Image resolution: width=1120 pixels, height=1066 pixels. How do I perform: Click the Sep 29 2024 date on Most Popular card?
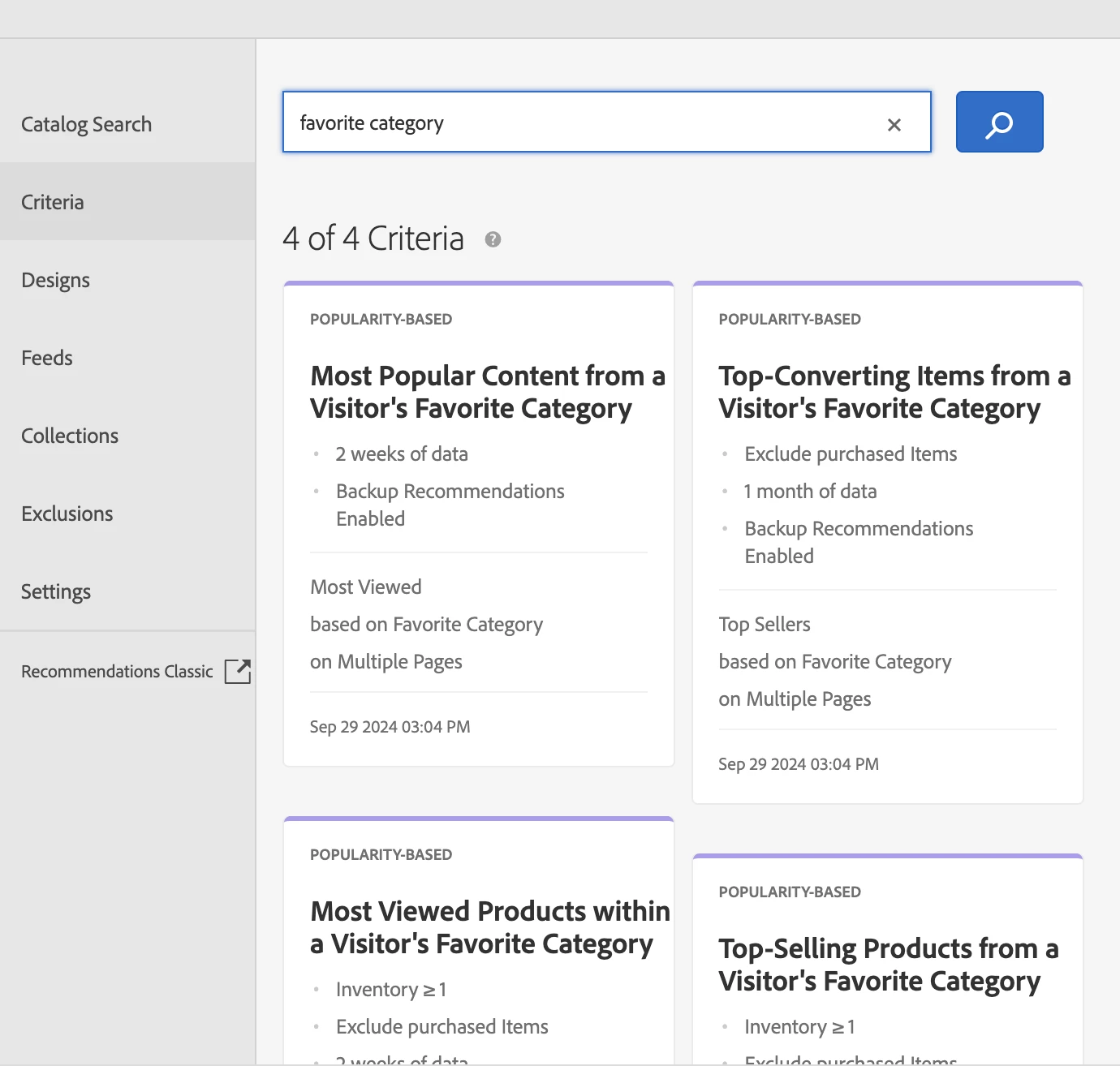tap(390, 727)
